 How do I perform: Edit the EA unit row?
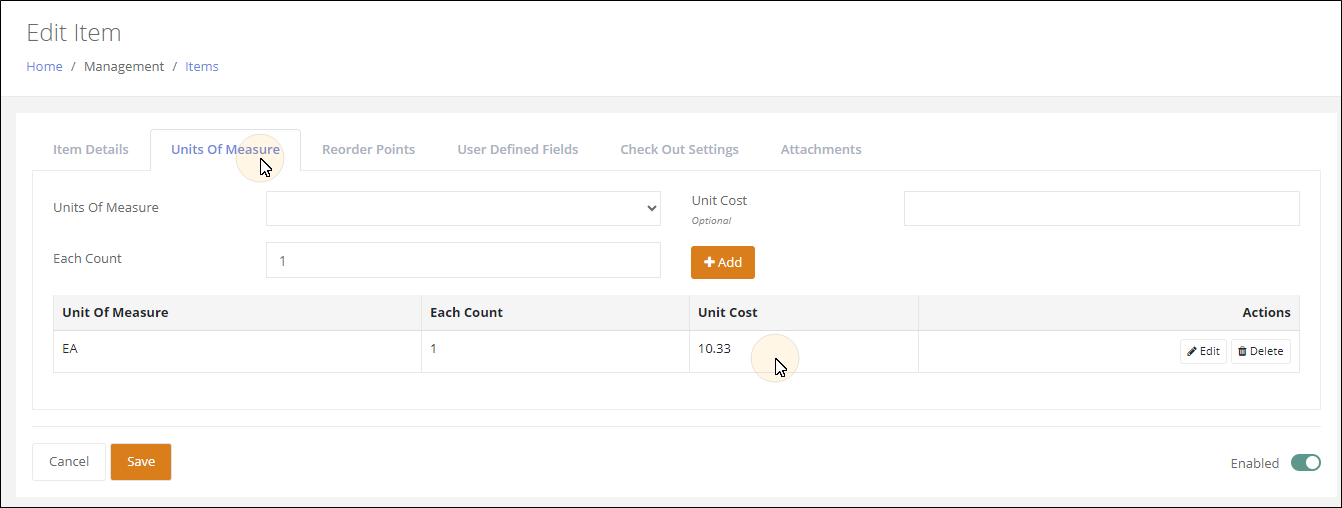(x=1203, y=351)
